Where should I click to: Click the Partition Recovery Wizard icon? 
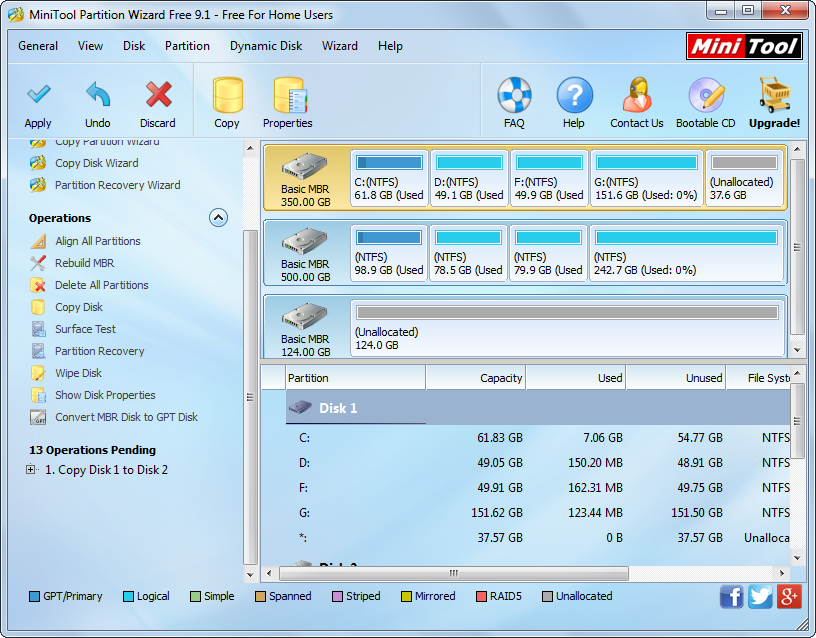coord(38,185)
